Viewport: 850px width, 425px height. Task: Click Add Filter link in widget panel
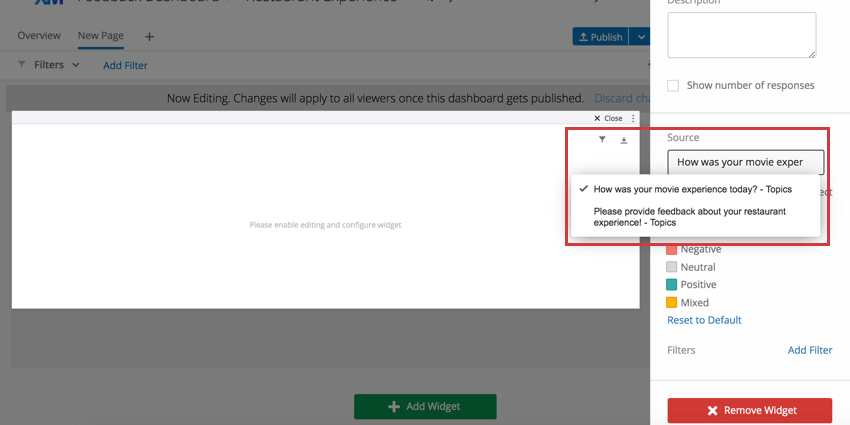pos(810,350)
